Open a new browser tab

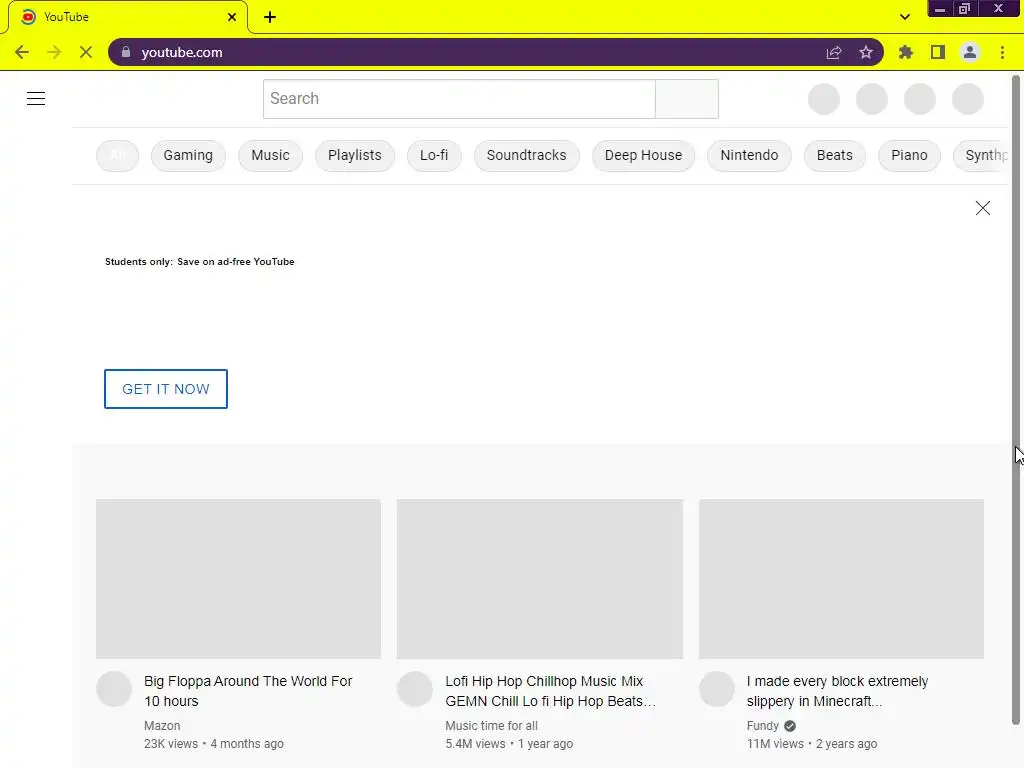coord(270,17)
